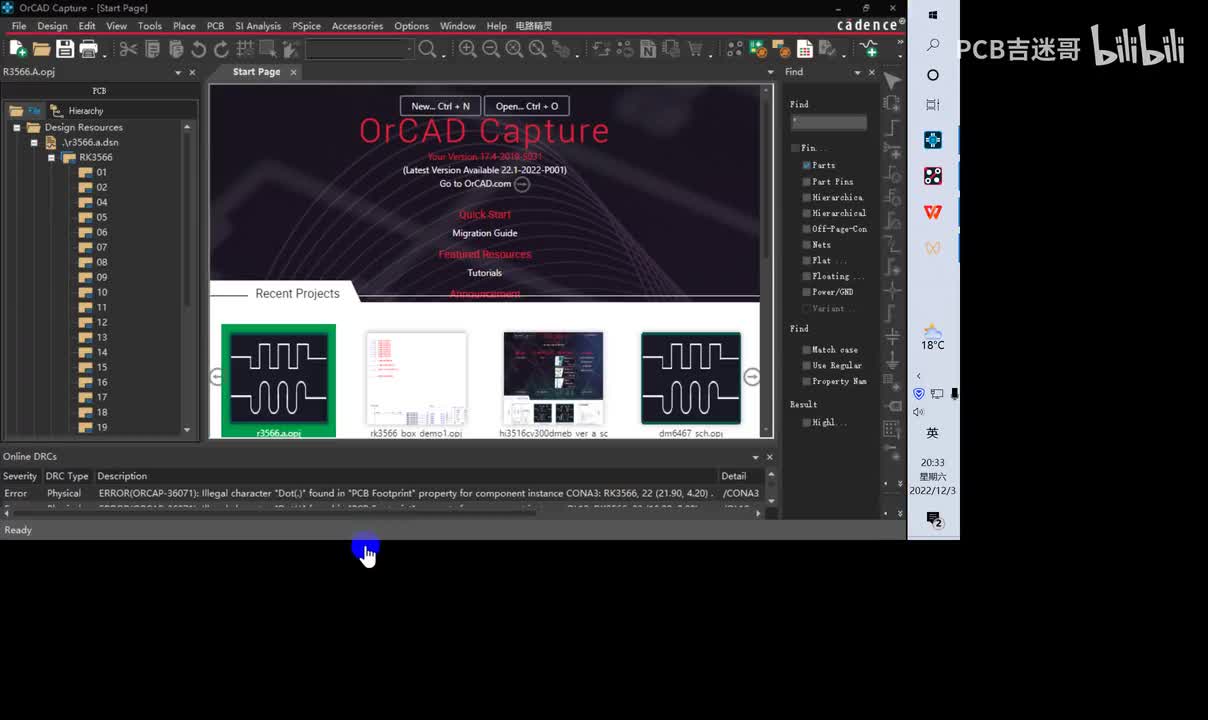
Task: Click the New... Ctrl + N button
Action: pyautogui.click(x=440, y=106)
